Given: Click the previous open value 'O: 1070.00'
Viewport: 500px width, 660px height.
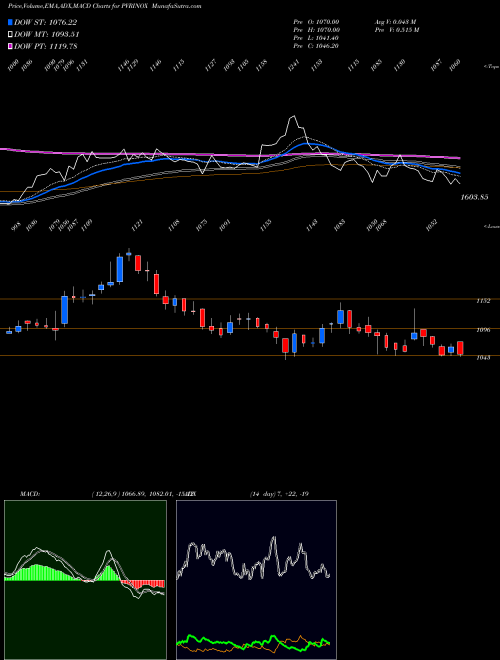Looking at the screenshot, I should pyautogui.click(x=321, y=22).
